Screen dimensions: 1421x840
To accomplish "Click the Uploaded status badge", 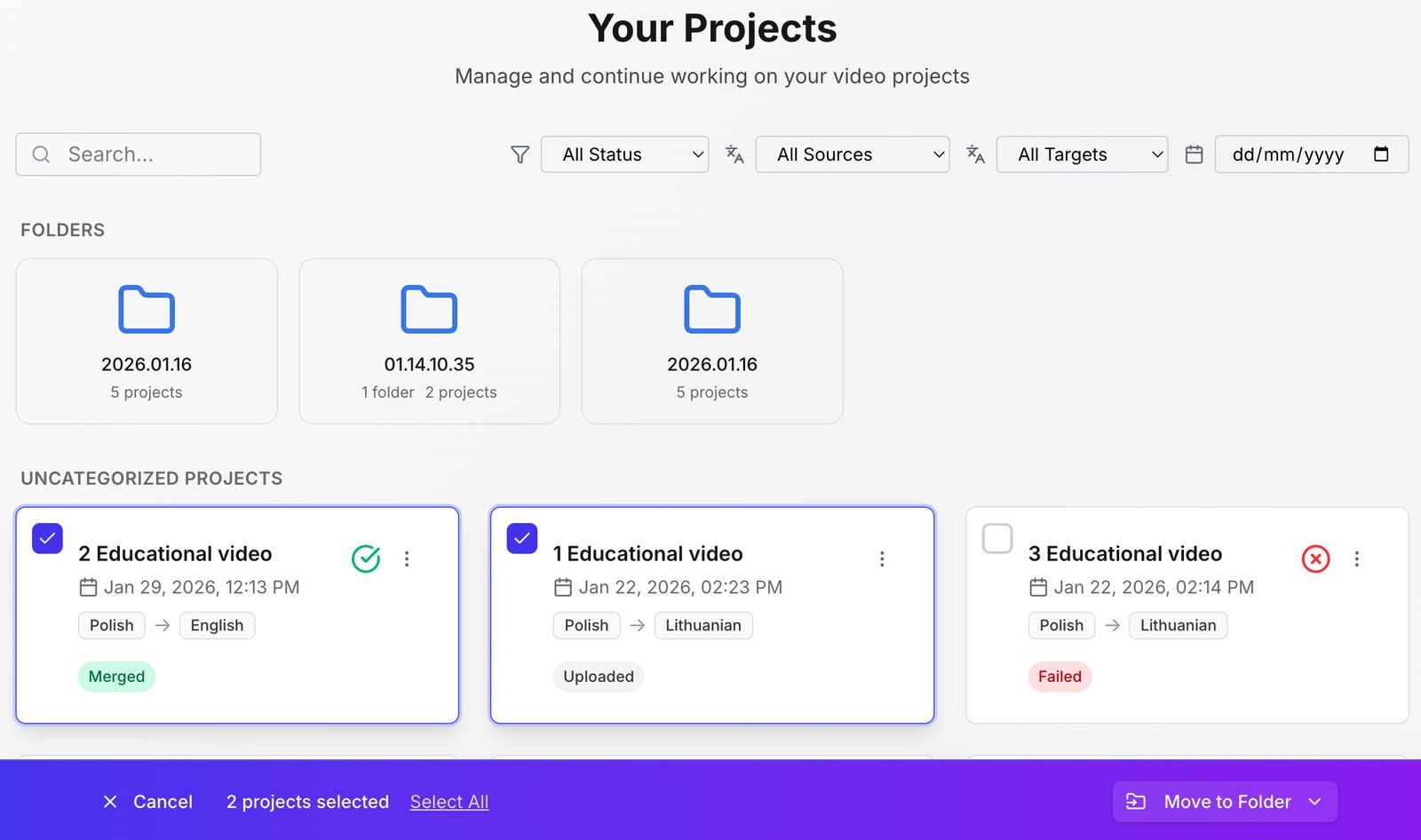I will click(x=599, y=677).
